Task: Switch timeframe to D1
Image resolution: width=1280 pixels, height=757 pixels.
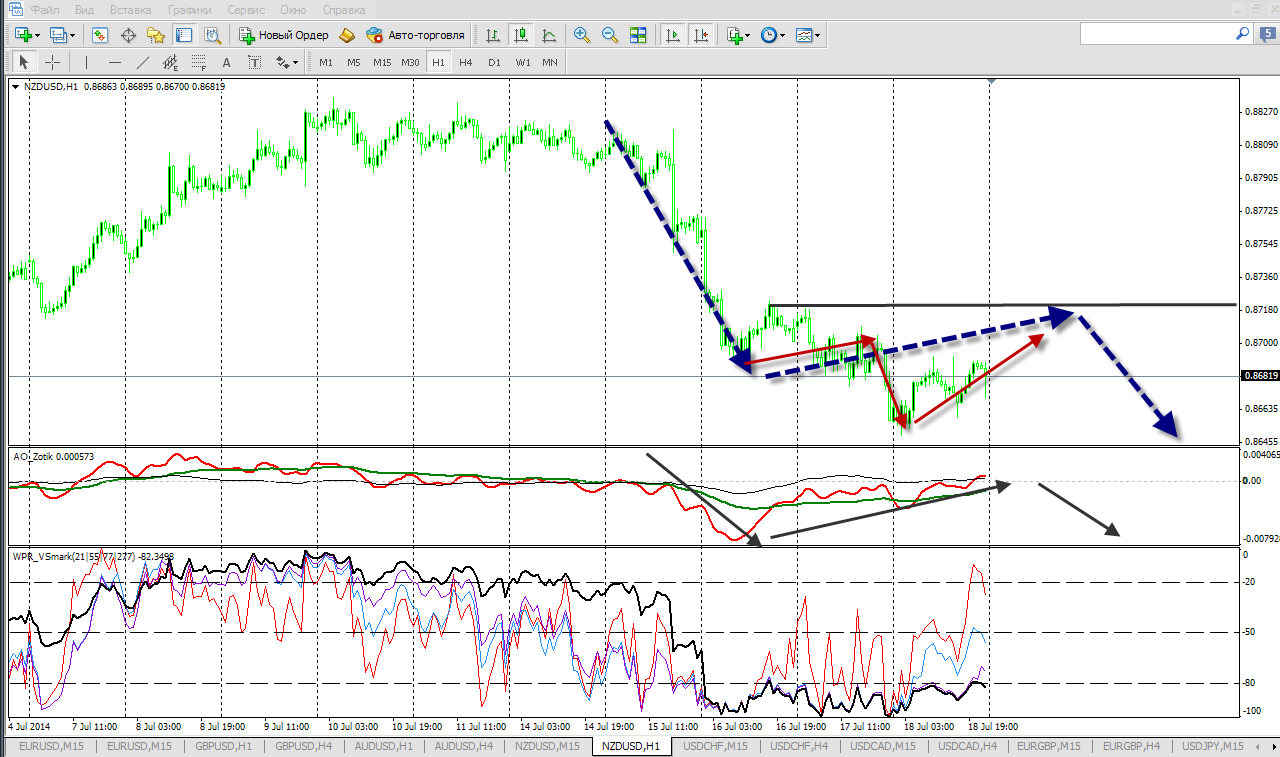Action: [x=494, y=62]
